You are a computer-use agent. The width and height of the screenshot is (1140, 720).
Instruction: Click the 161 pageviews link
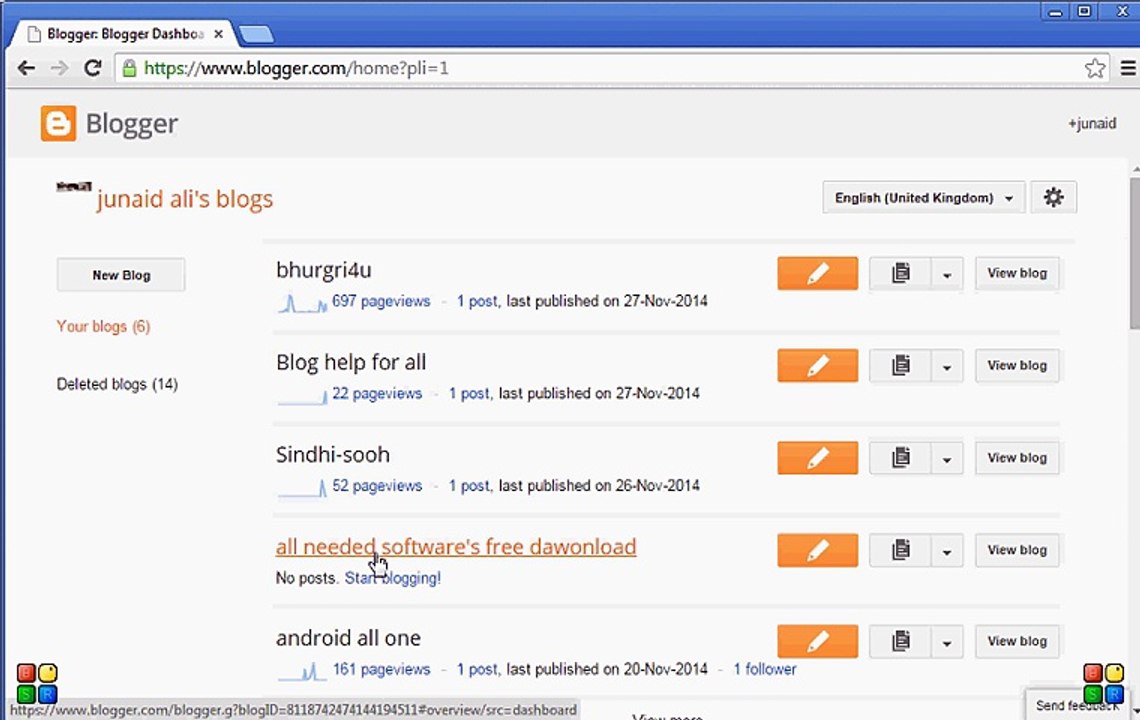(x=381, y=669)
